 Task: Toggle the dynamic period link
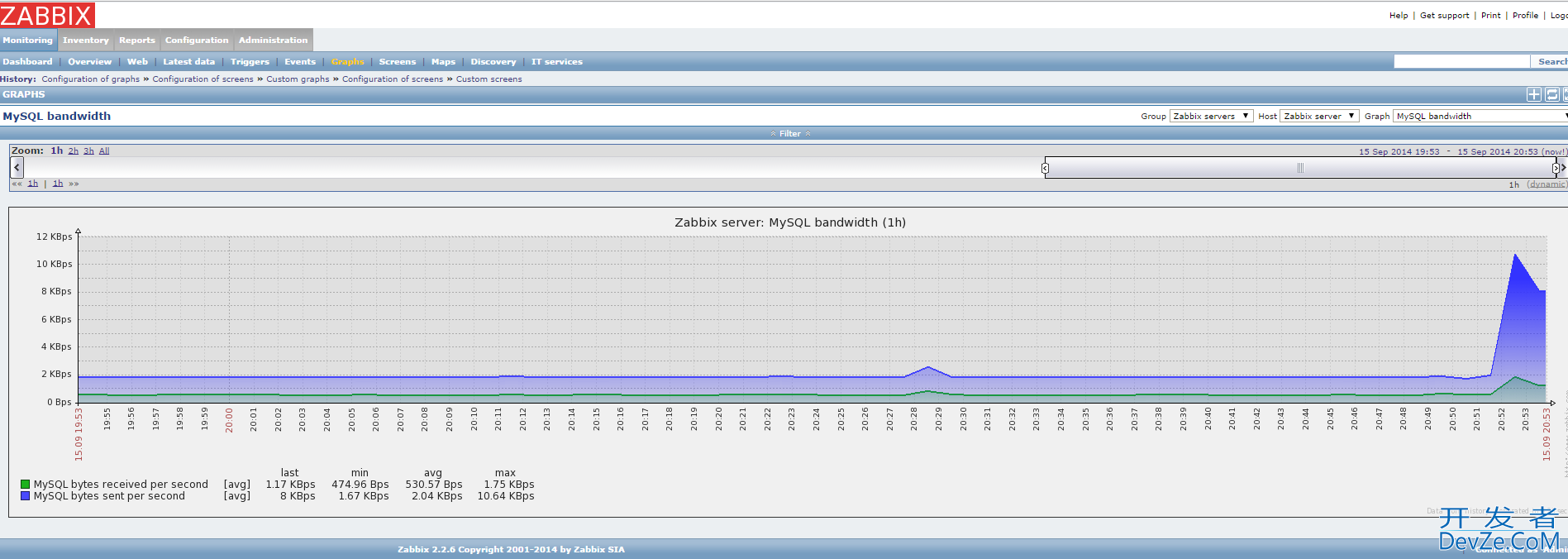(x=1546, y=184)
